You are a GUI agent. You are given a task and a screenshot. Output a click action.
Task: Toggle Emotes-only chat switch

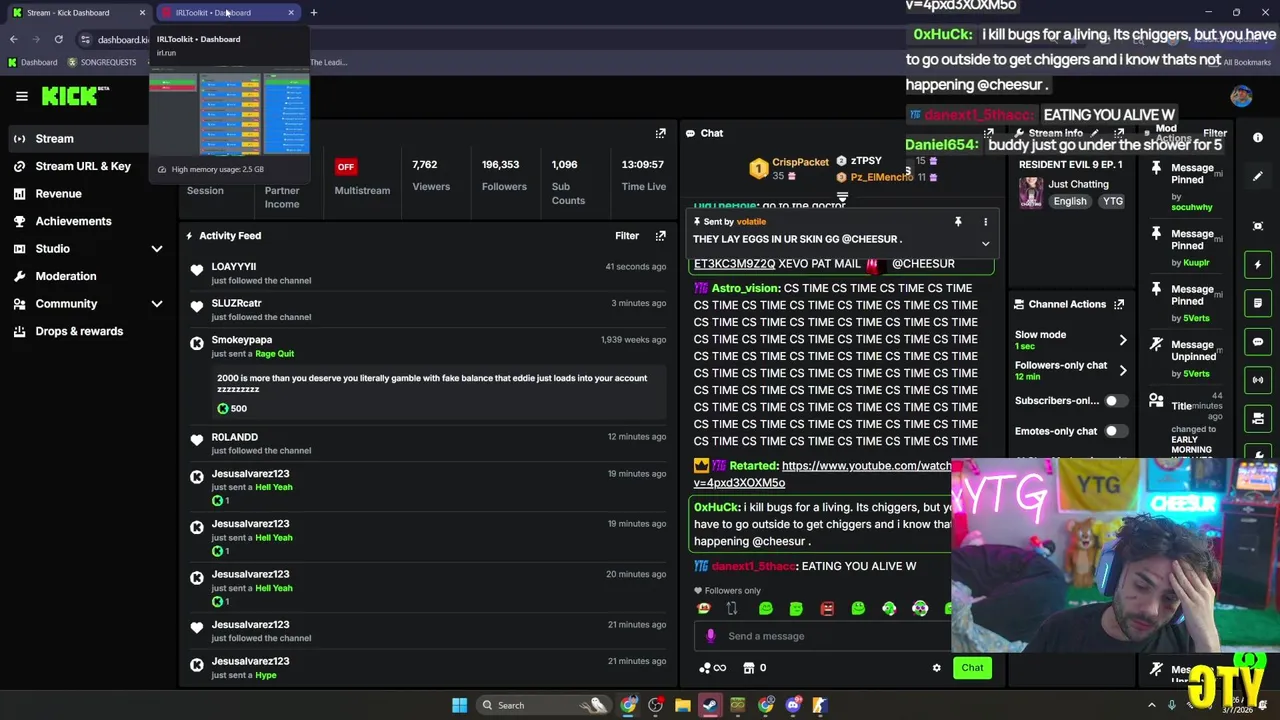(x=1116, y=431)
